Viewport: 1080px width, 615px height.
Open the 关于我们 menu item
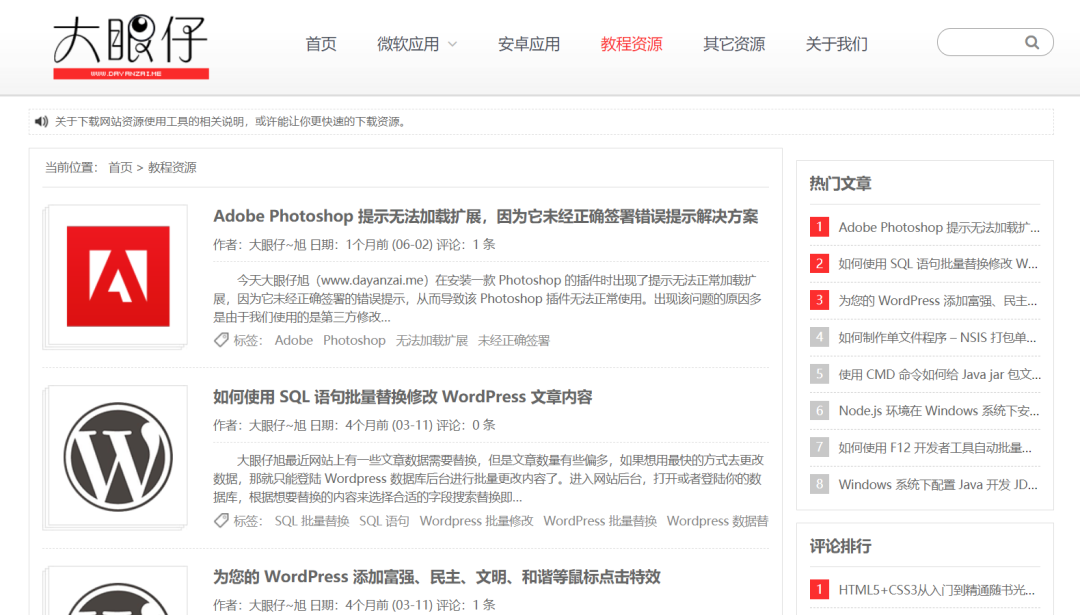[837, 44]
